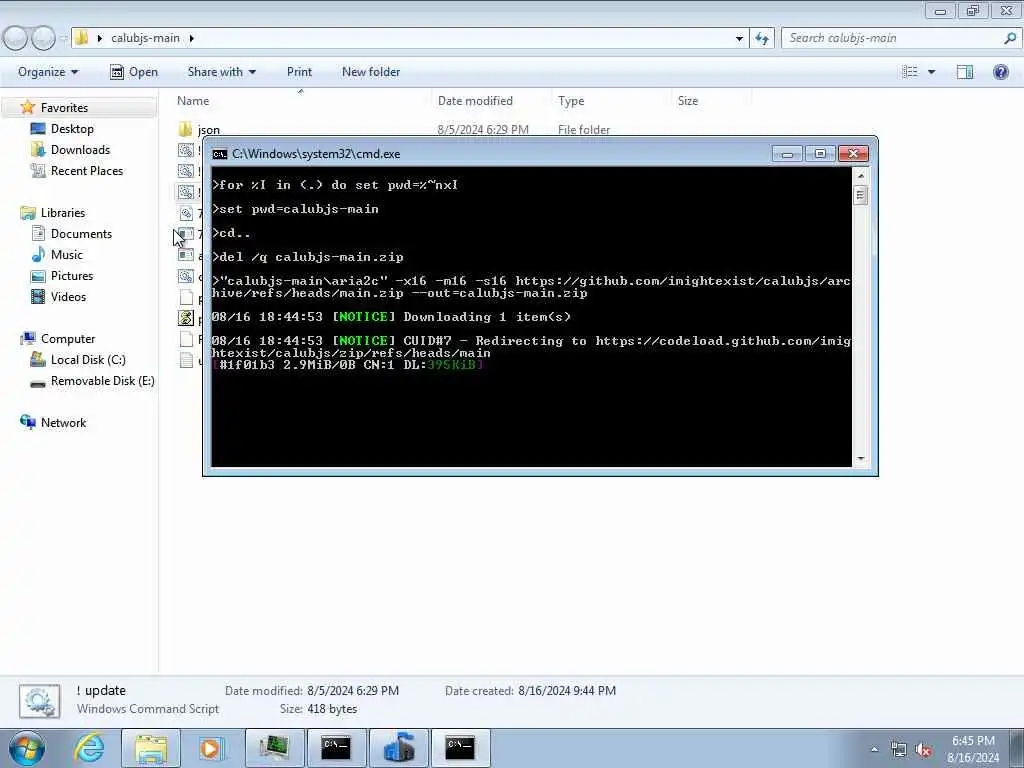Select Libraries in the navigation pane

[x=63, y=213]
